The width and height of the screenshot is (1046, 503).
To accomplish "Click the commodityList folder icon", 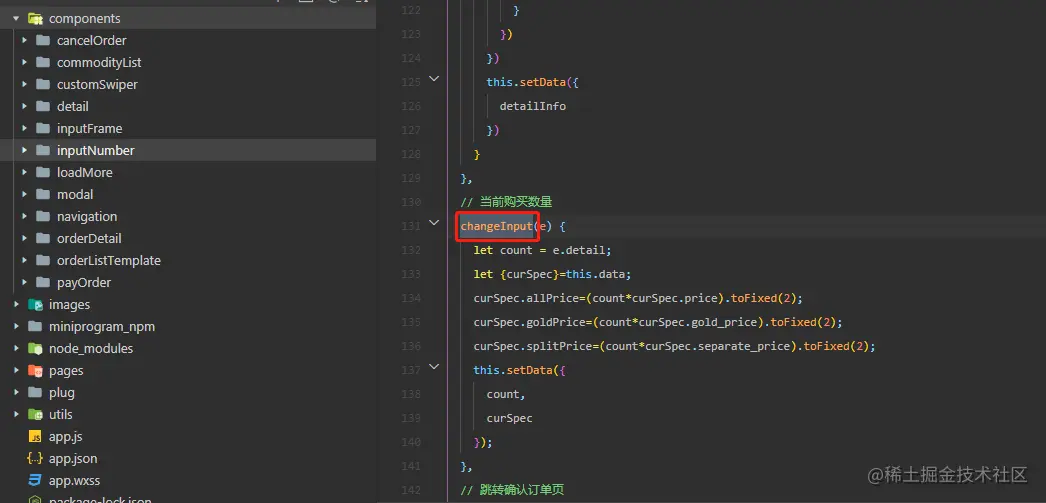I will (43, 63).
